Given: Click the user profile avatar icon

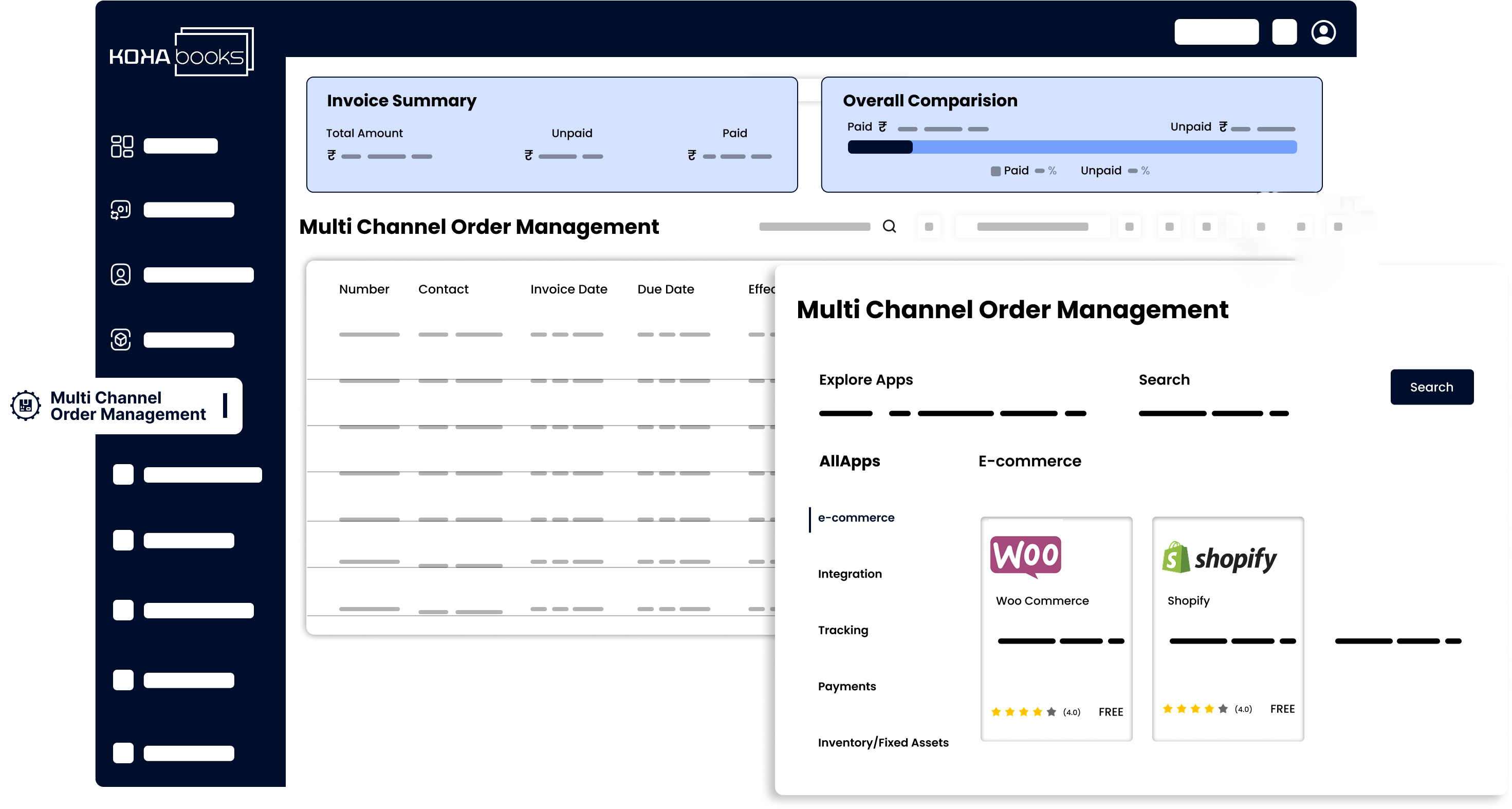Looking at the screenshot, I should (1323, 32).
